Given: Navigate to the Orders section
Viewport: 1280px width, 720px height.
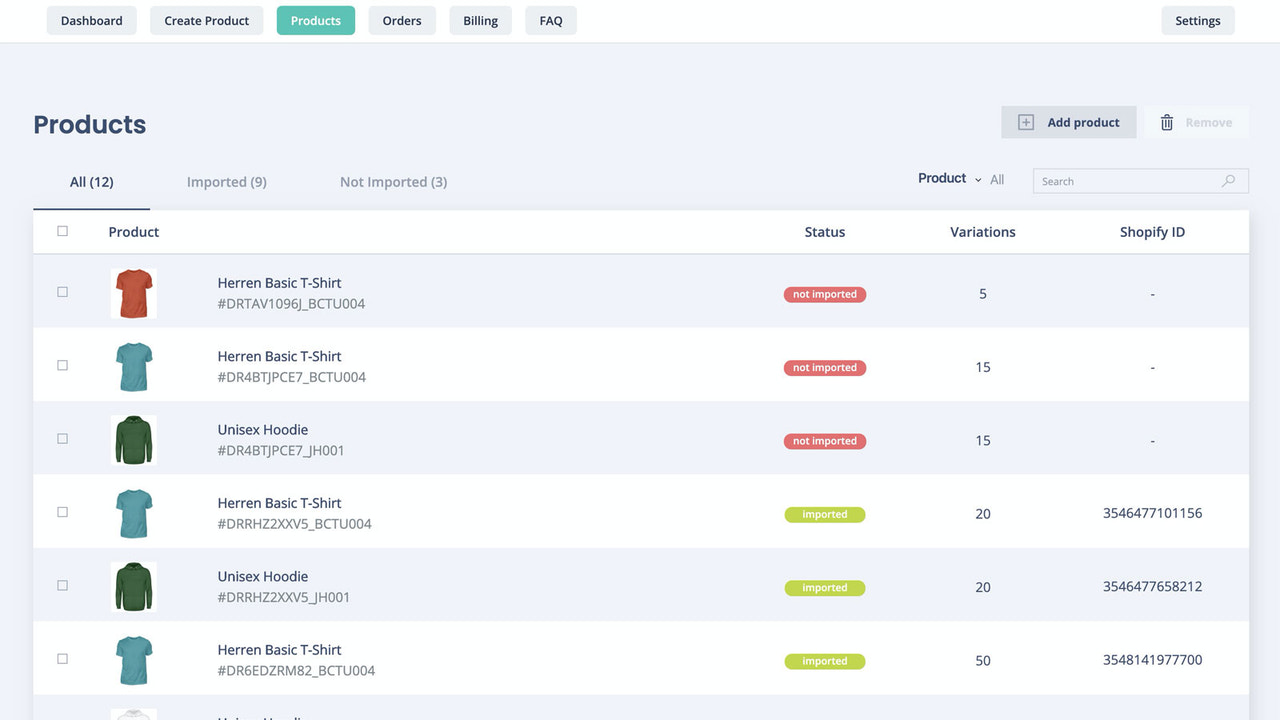Looking at the screenshot, I should pyautogui.click(x=402, y=20).
